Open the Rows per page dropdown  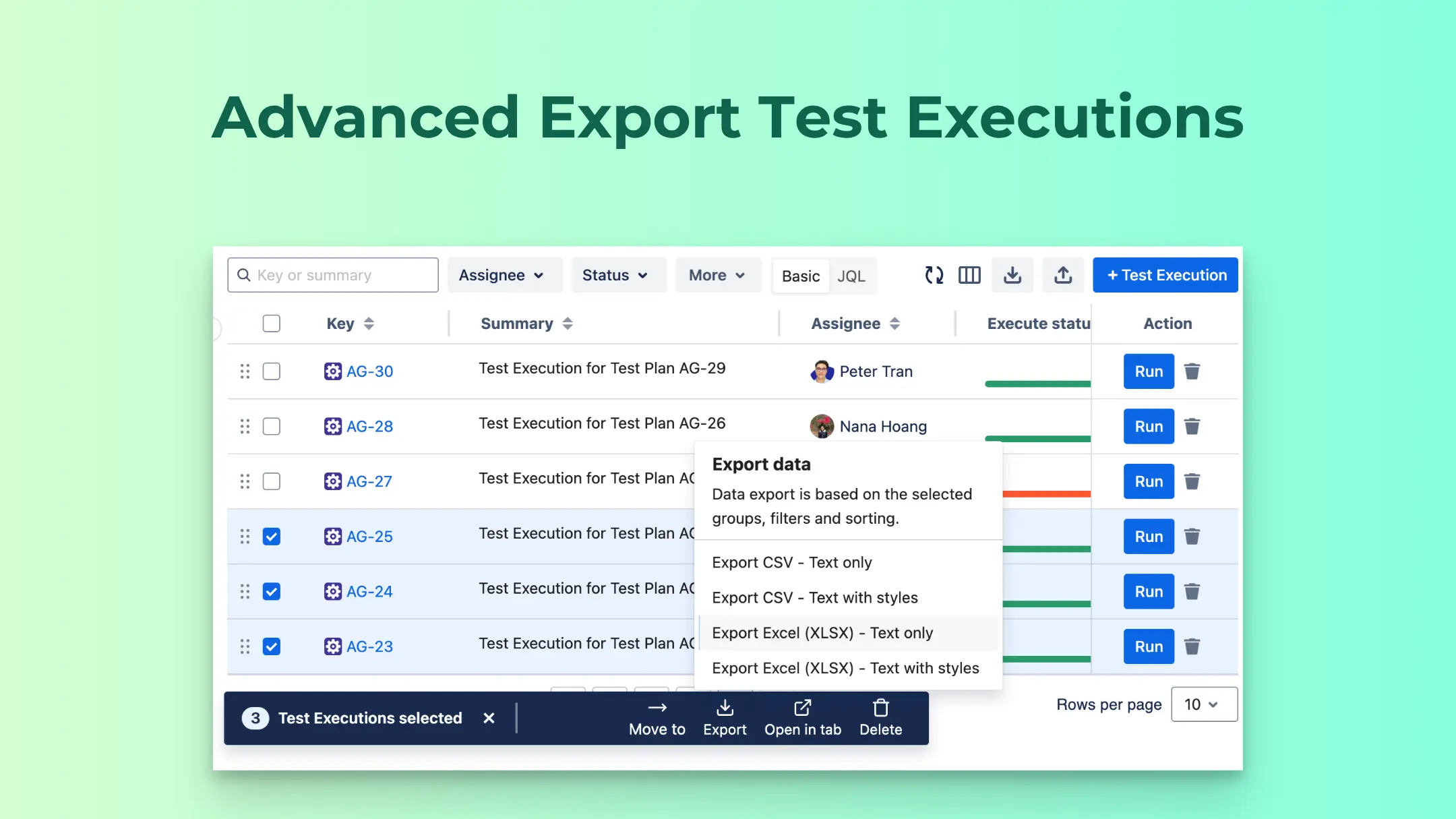coord(1204,704)
